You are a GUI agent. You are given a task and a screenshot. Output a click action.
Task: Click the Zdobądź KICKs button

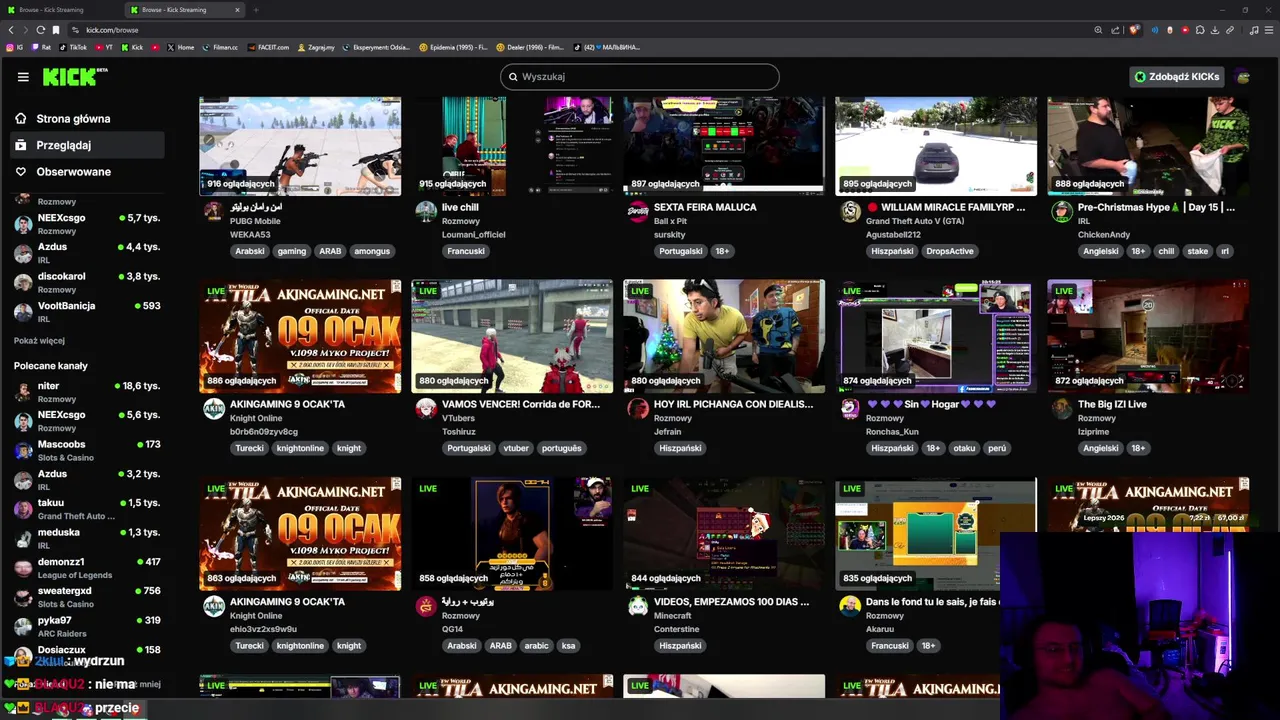coord(1176,77)
